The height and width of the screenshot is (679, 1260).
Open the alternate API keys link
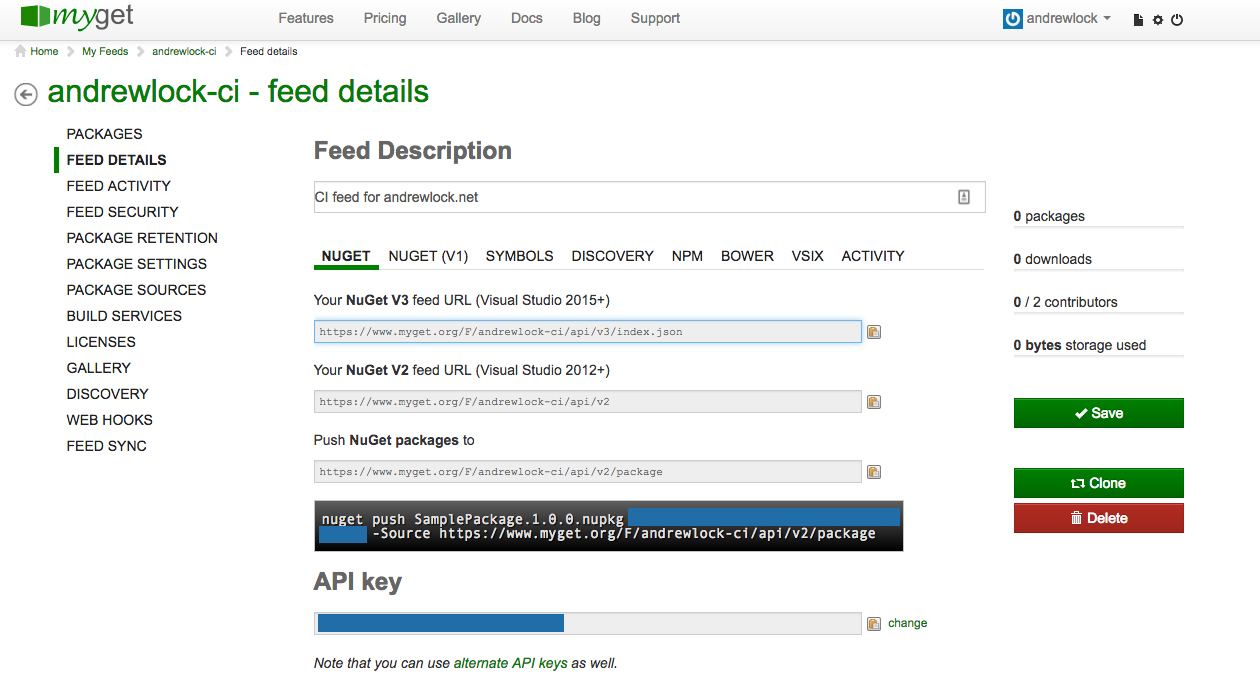click(x=511, y=663)
